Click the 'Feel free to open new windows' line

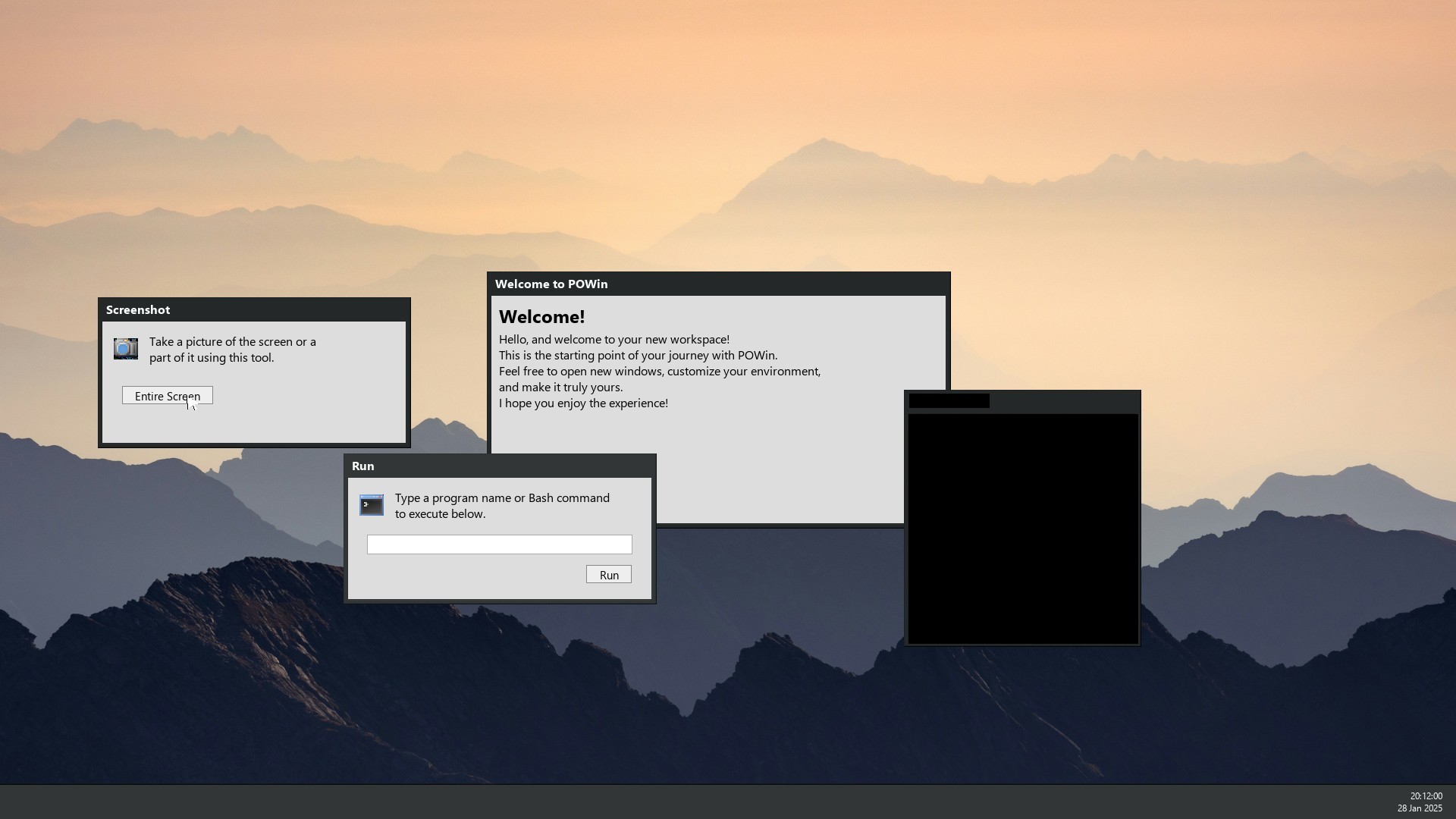point(659,372)
